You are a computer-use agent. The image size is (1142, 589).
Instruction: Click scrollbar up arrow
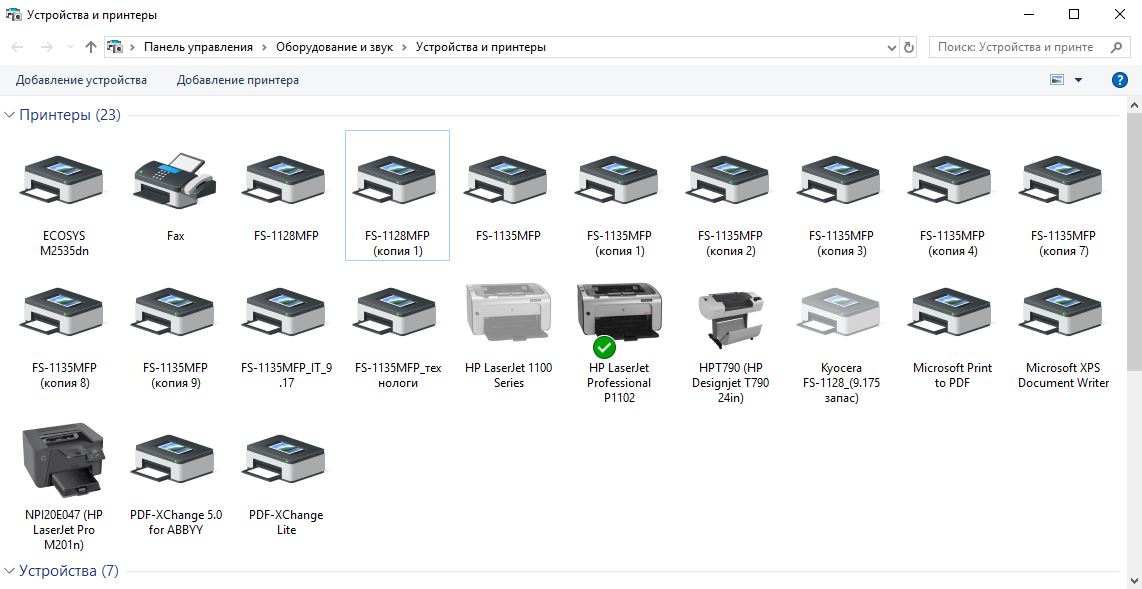pyautogui.click(x=1135, y=106)
